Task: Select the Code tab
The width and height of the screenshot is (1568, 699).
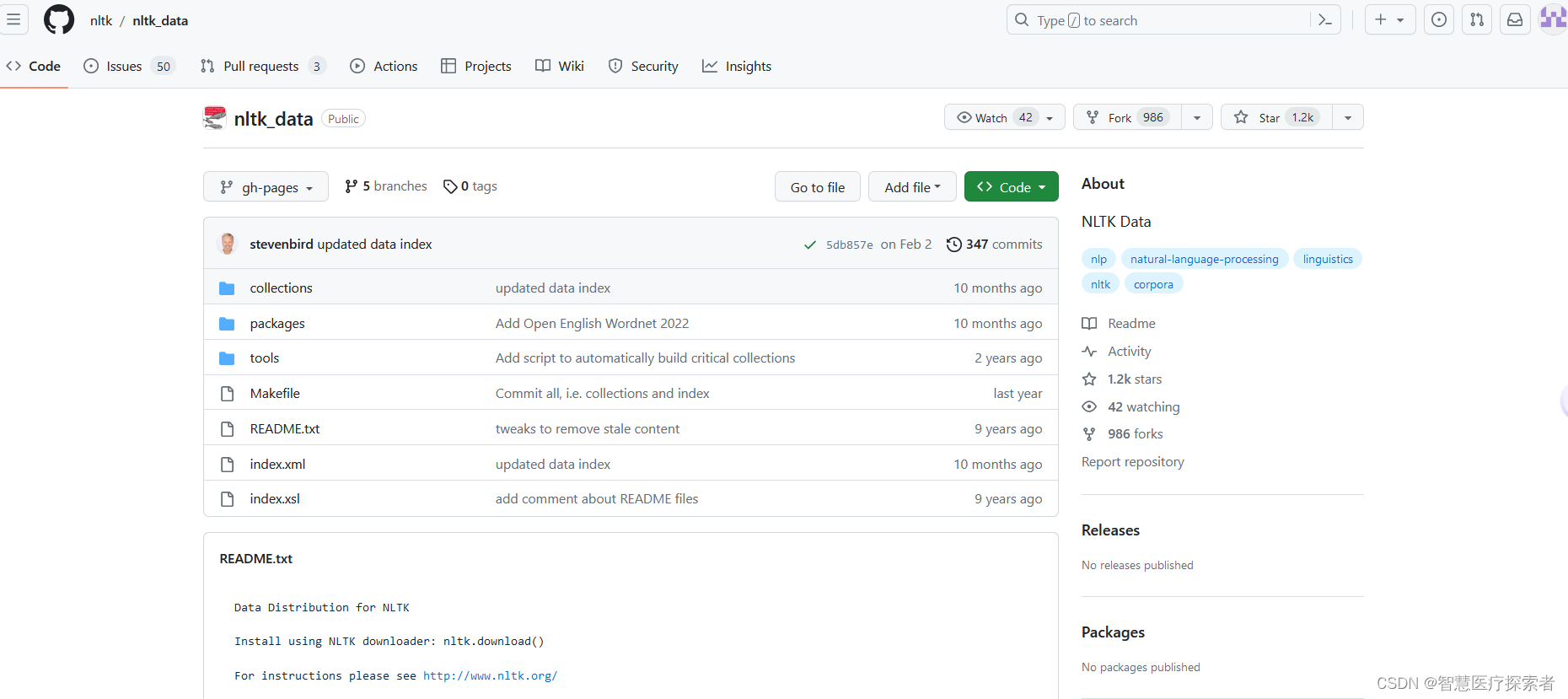Action: (34, 66)
